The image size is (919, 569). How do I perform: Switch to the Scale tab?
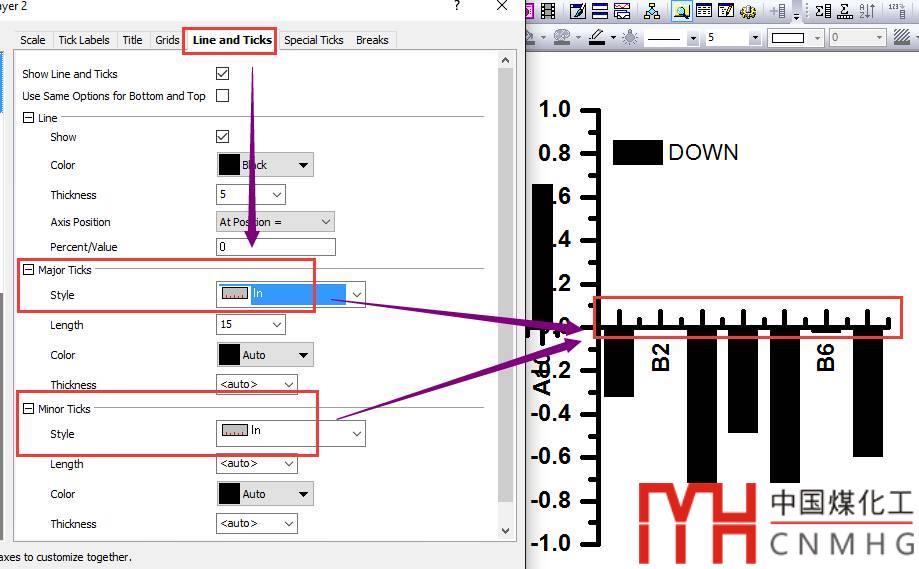(x=32, y=40)
